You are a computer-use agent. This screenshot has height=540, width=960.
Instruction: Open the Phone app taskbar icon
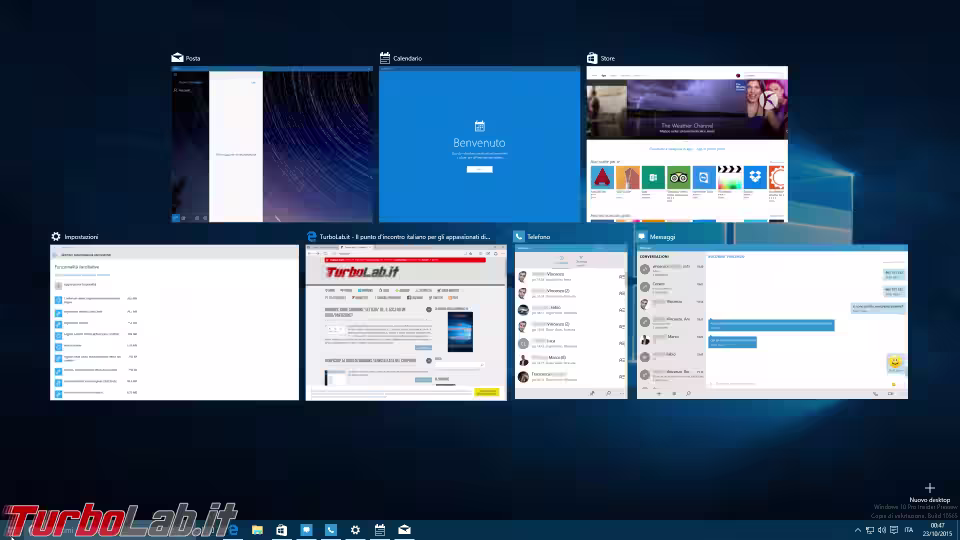331,530
